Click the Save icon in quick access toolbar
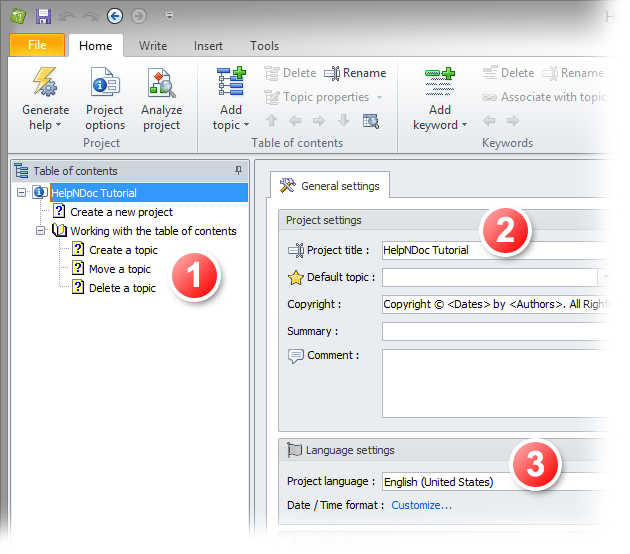 click(x=43, y=16)
